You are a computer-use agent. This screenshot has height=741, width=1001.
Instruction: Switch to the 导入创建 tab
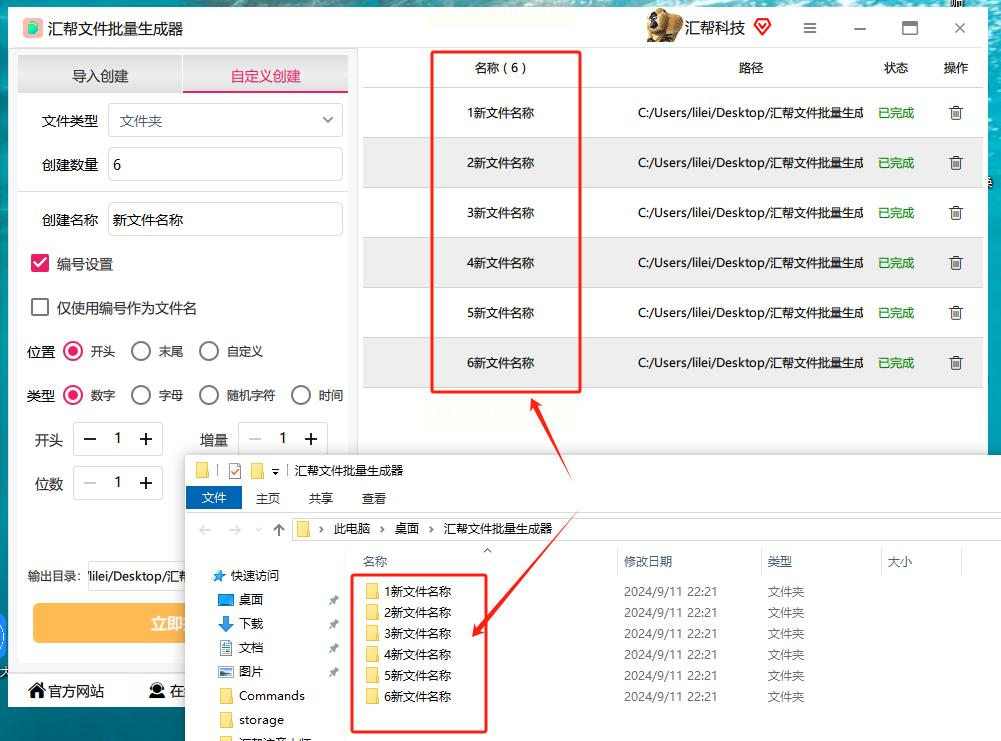(x=100, y=75)
